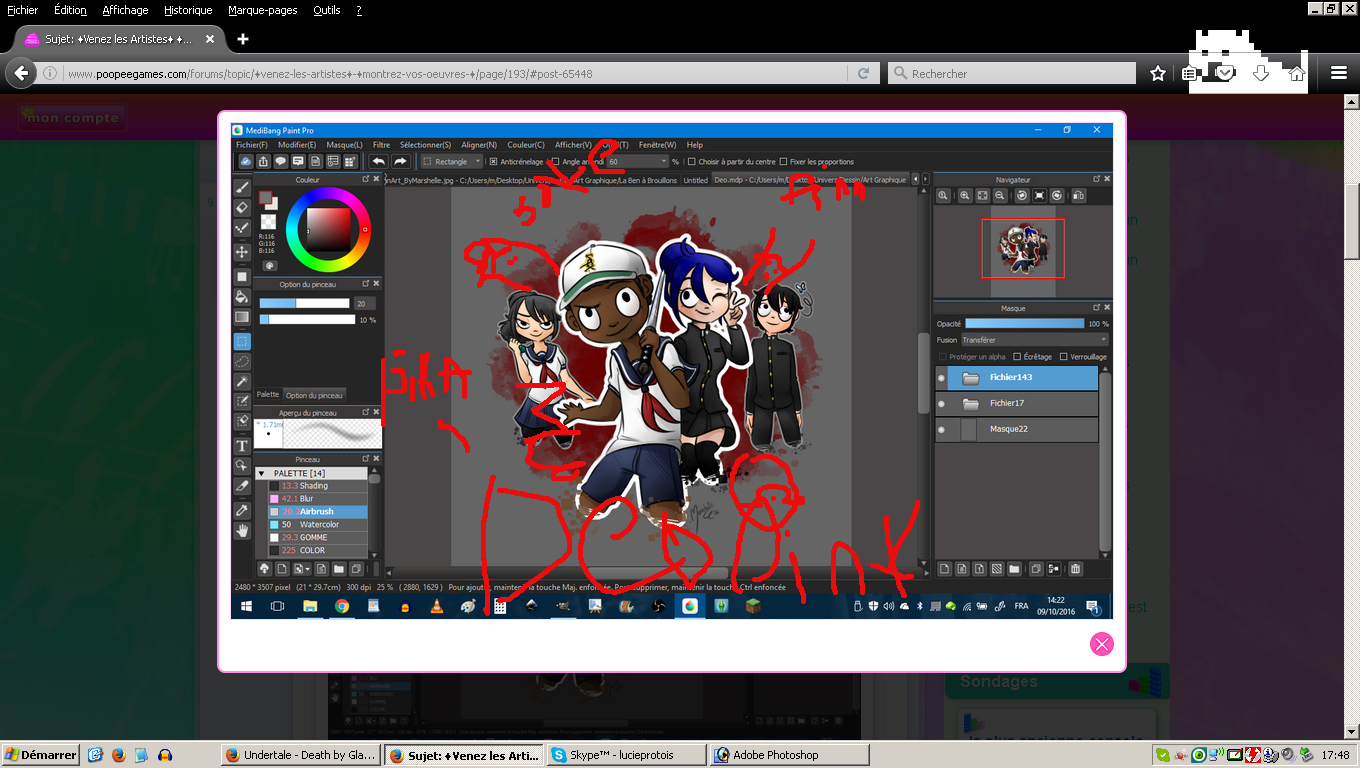Close the image lightbox with pink X
This screenshot has height=768, width=1360.
tap(1101, 644)
